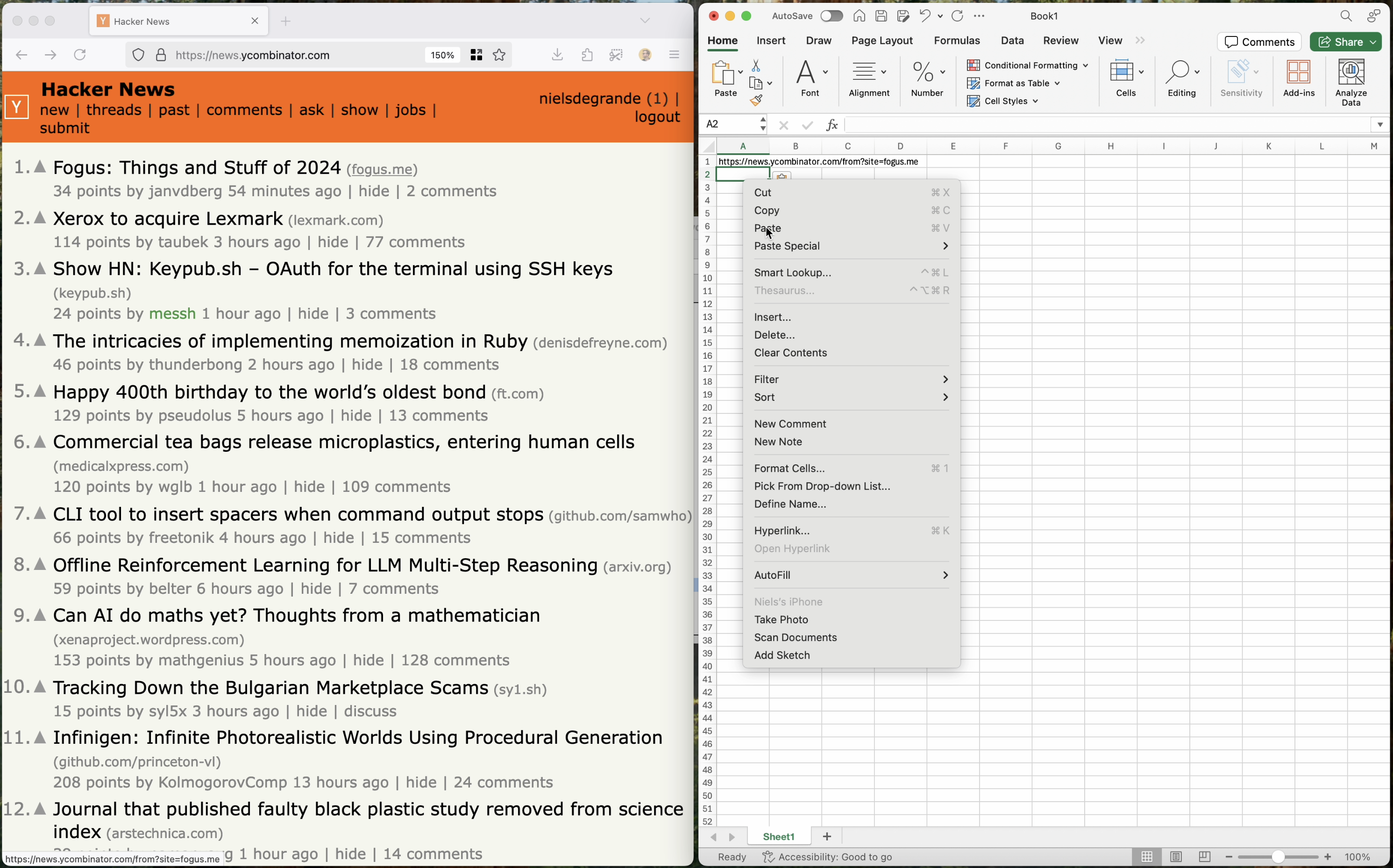Click the Insert Function fx icon

pyautogui.click(x=832, y=125)
